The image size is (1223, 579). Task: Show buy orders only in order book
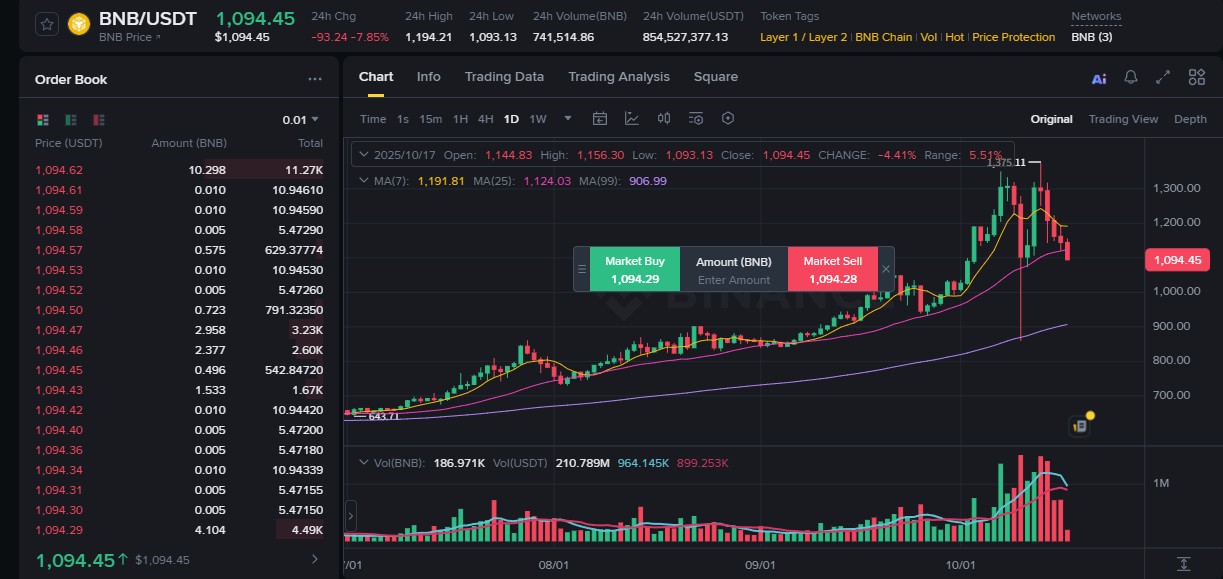[x=71, y=120]
